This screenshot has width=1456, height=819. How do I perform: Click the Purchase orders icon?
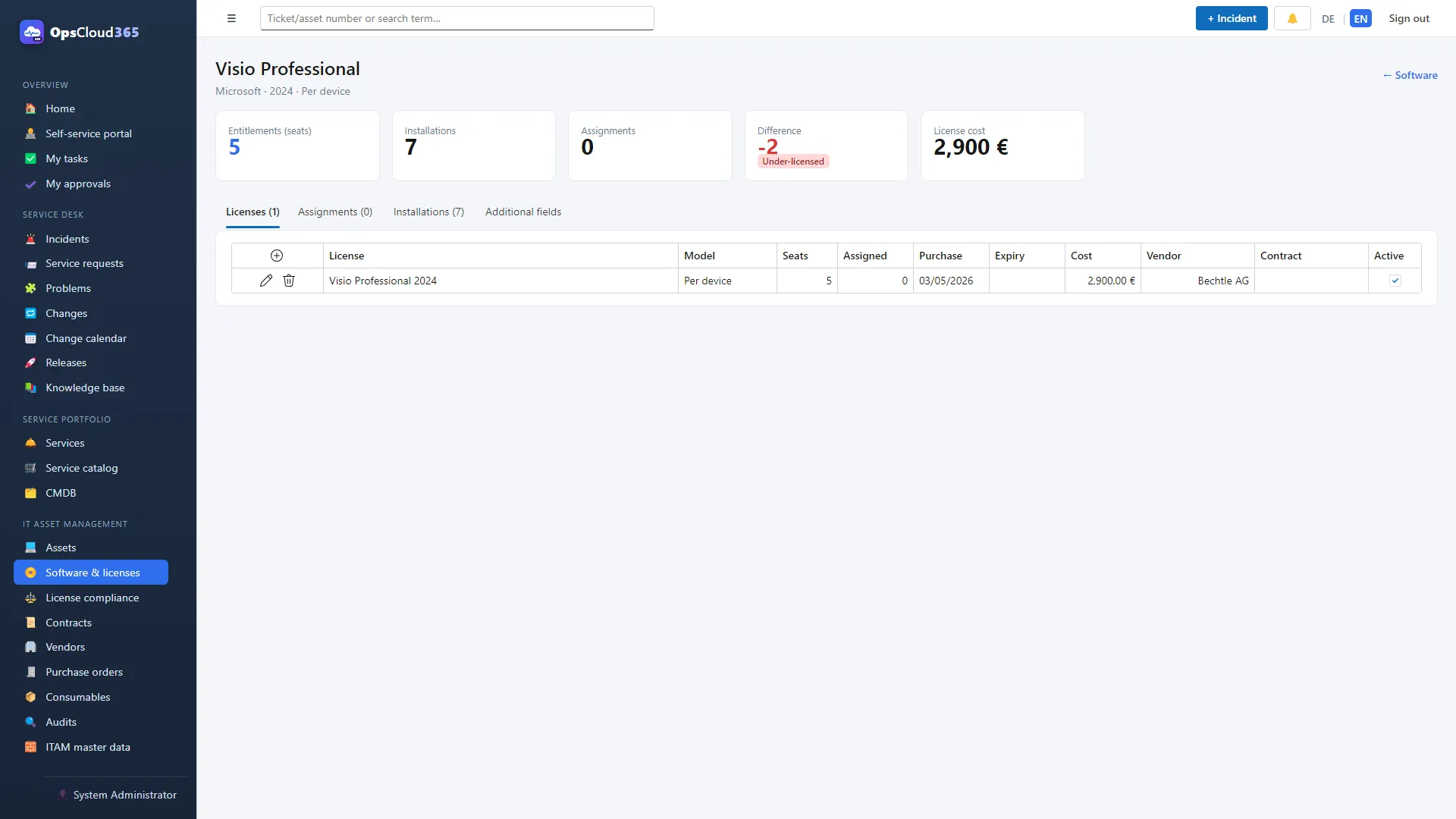(30, 672)
